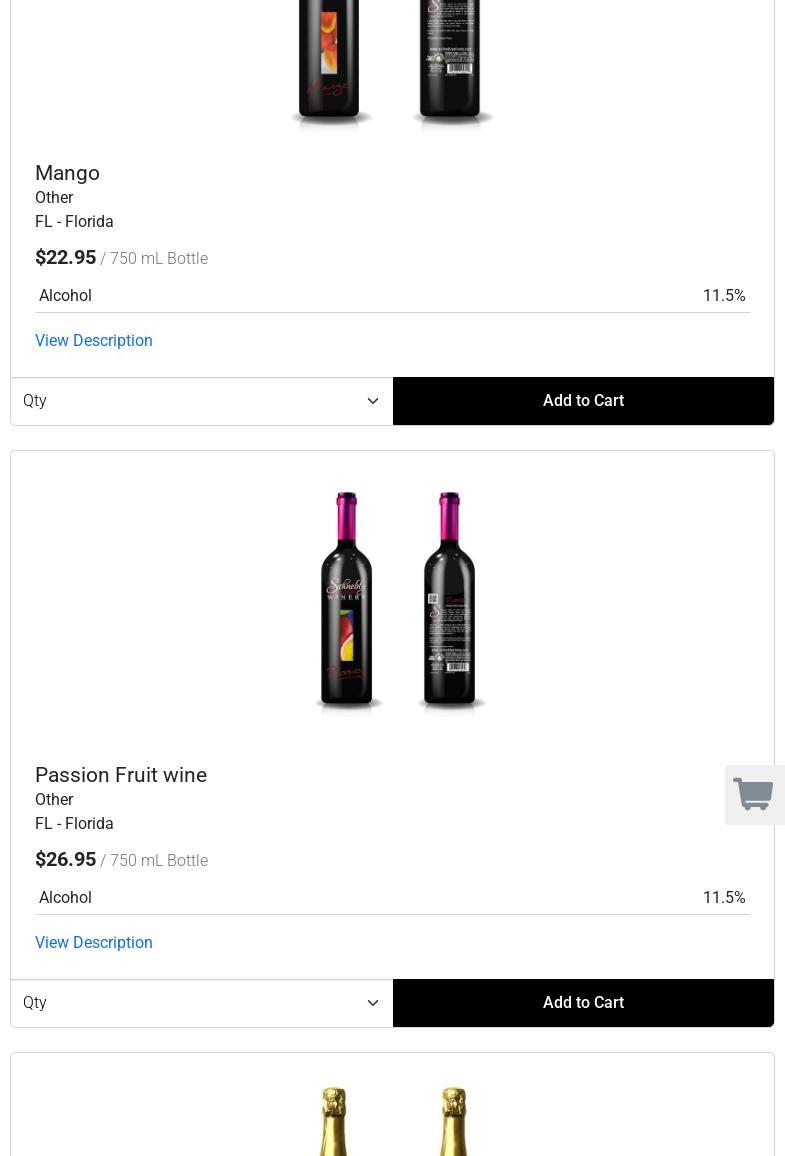Click the Mango front bottle image

[x=331, y=60]
